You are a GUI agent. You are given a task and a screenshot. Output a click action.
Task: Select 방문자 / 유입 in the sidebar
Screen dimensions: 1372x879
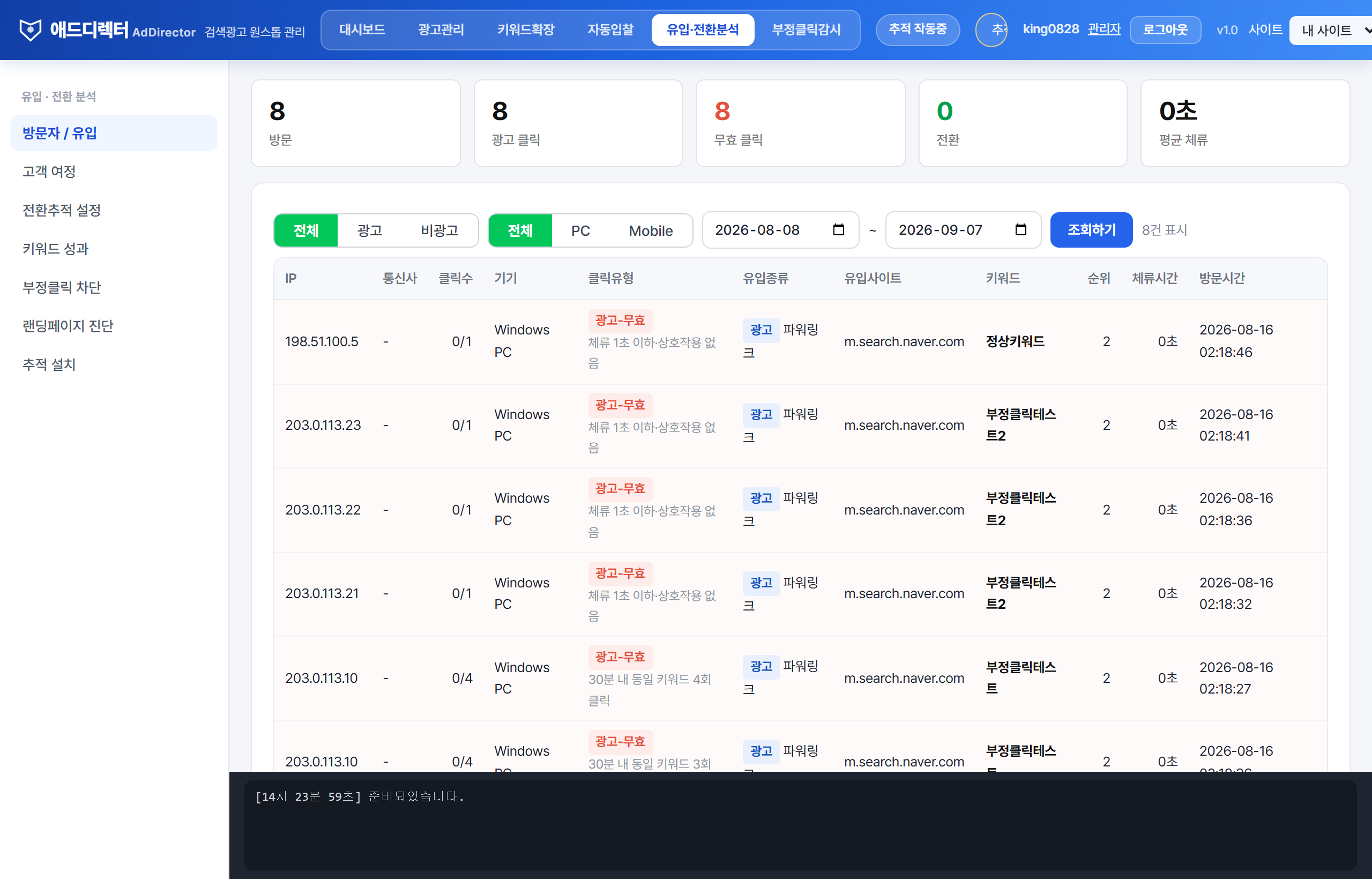coord(114,133)
